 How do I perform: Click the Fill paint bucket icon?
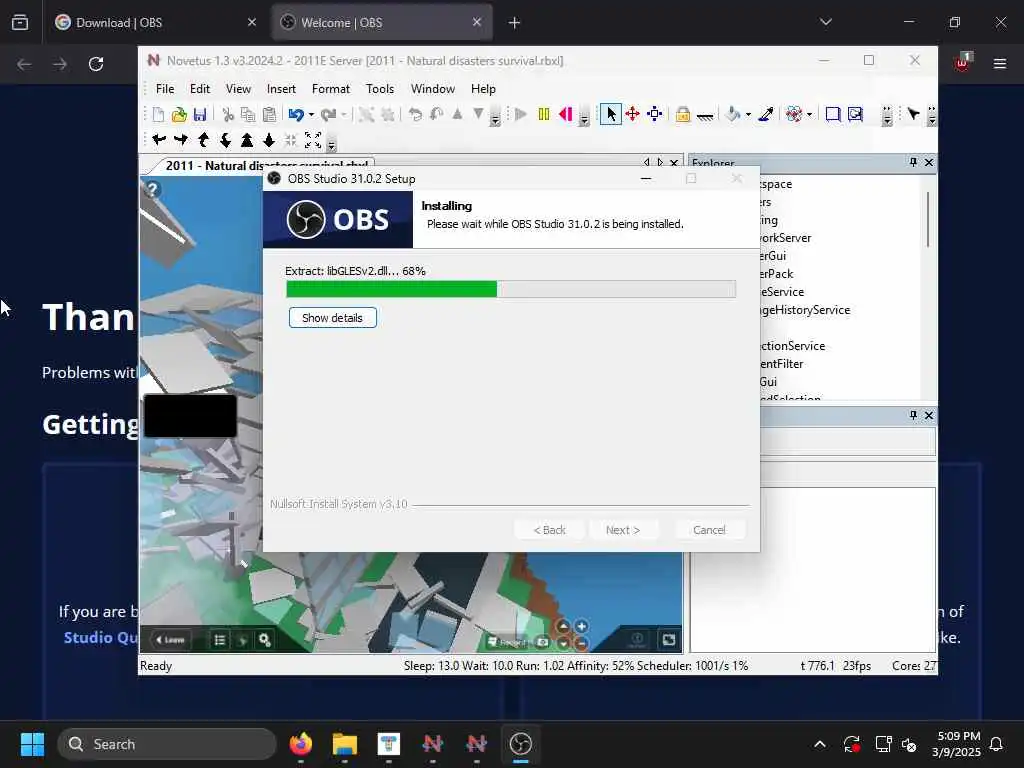click(x=733, y=115)
